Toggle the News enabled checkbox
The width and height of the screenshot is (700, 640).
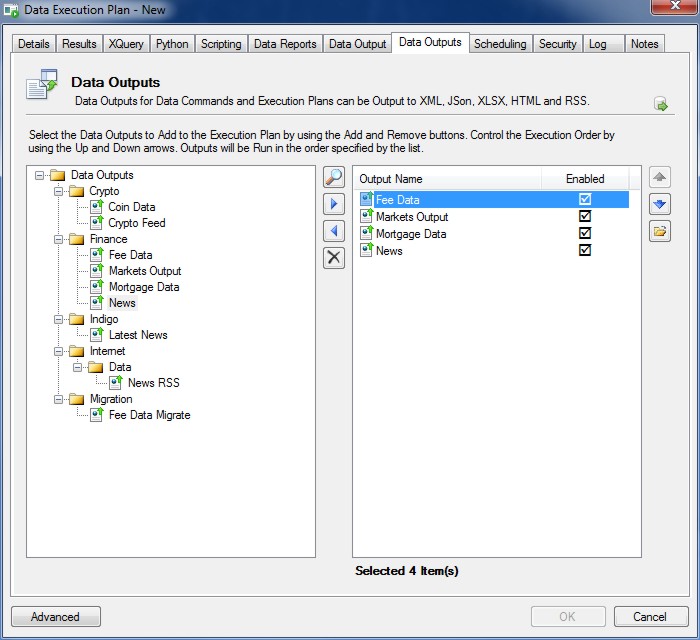point(585,251)
